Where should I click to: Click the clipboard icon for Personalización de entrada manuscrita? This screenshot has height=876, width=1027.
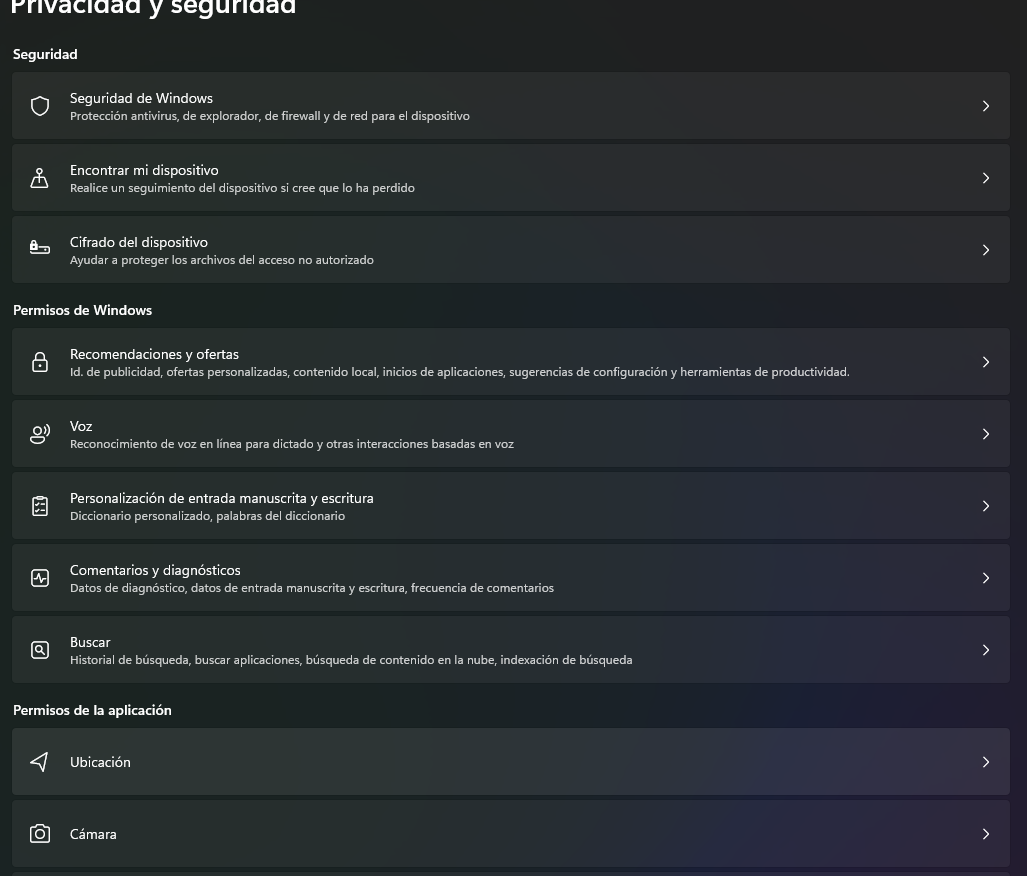click(40, 506)
